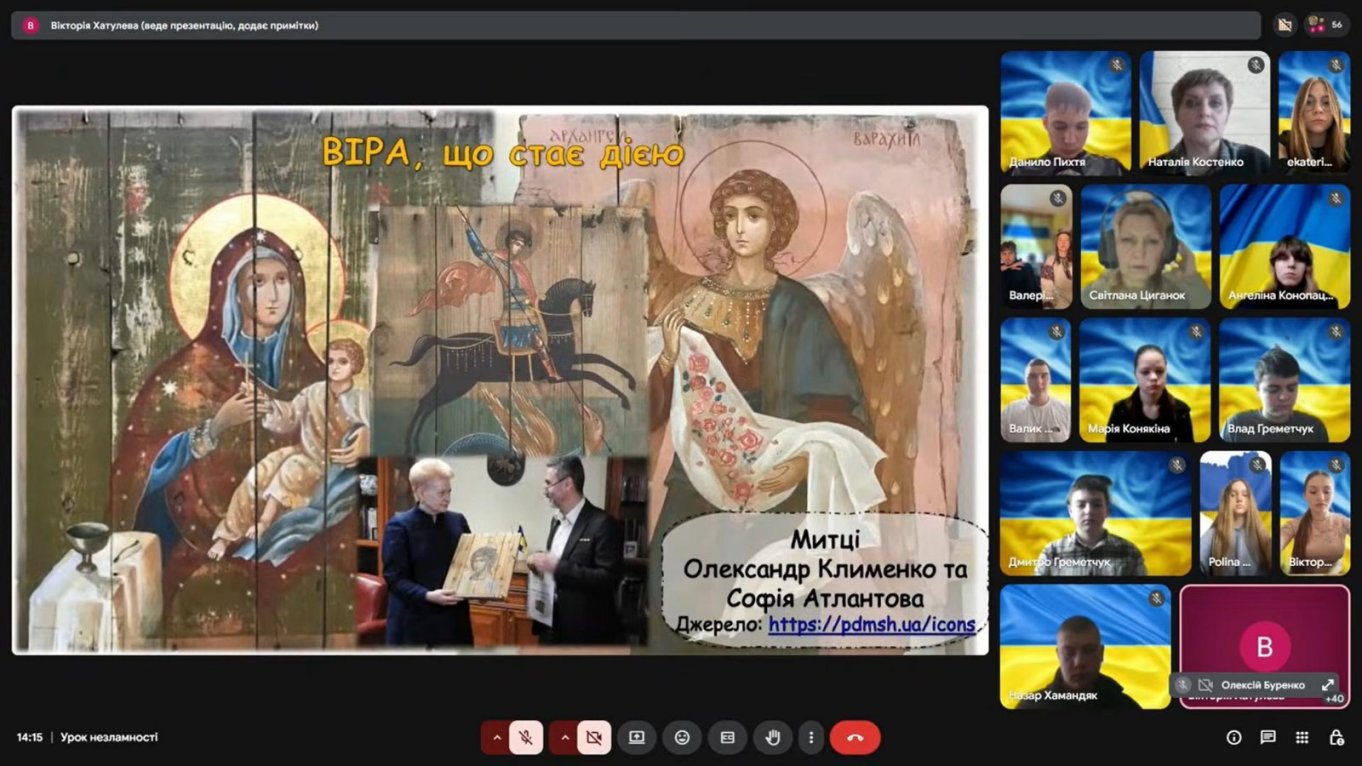The width and height of the screenshot is (1362, 766).
Task: Open participants list showing 56
Action: point(1327,25)
